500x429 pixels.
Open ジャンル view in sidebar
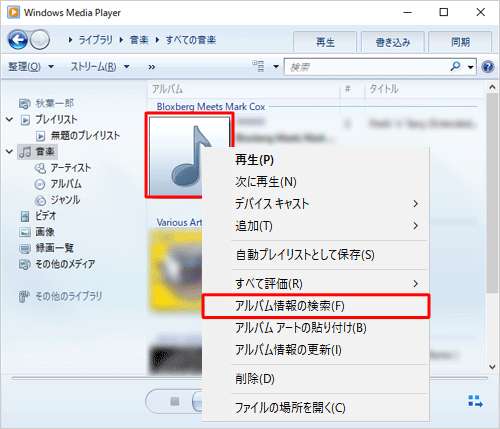click(65, 200)
